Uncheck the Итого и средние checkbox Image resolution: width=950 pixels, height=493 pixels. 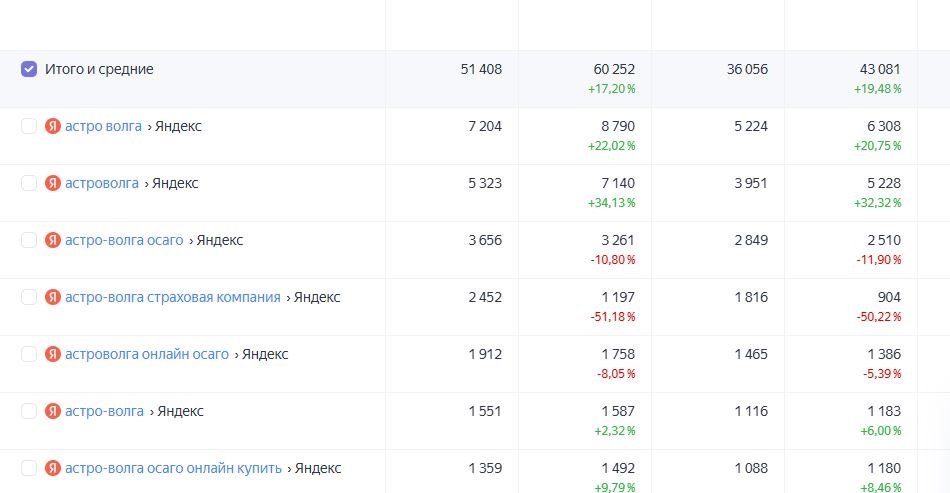click(28, 69)
